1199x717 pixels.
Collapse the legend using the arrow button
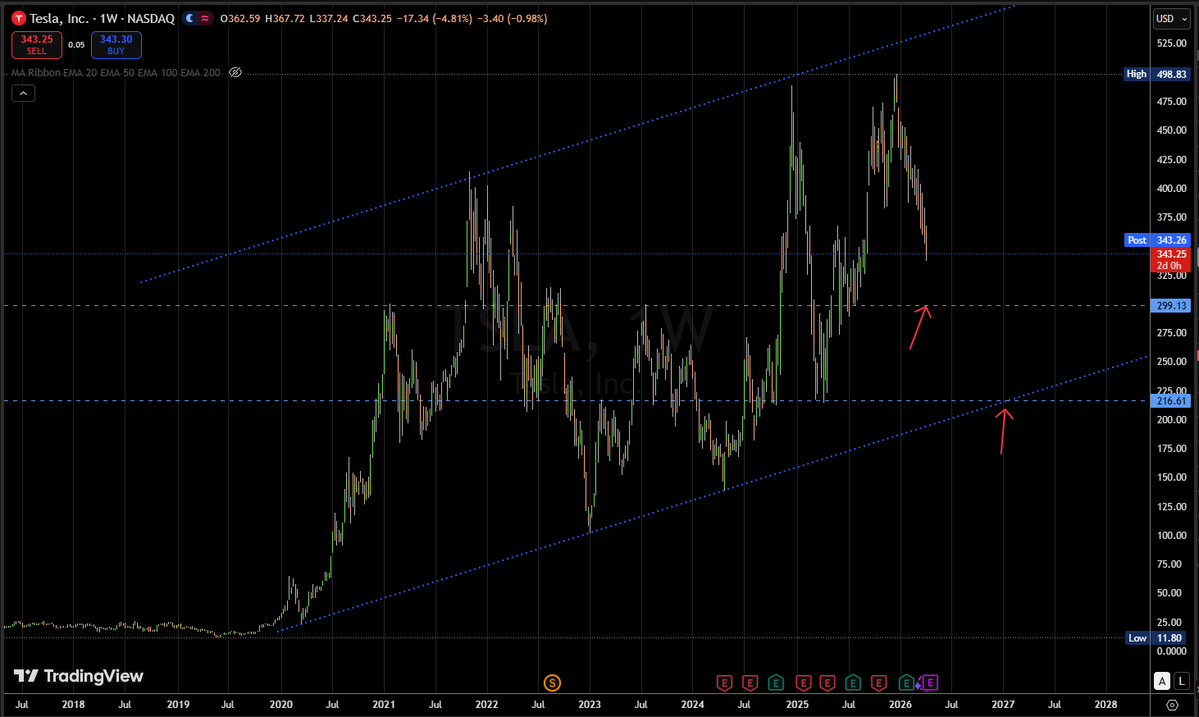[x=22, y=92]
